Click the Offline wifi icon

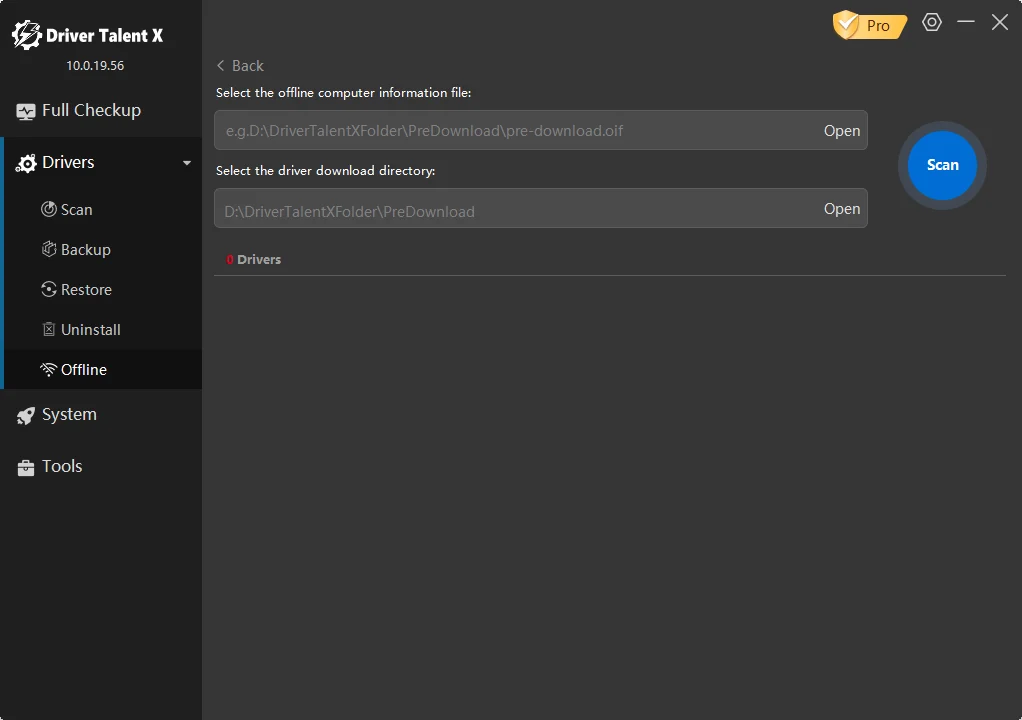click(x=48, y=369)
